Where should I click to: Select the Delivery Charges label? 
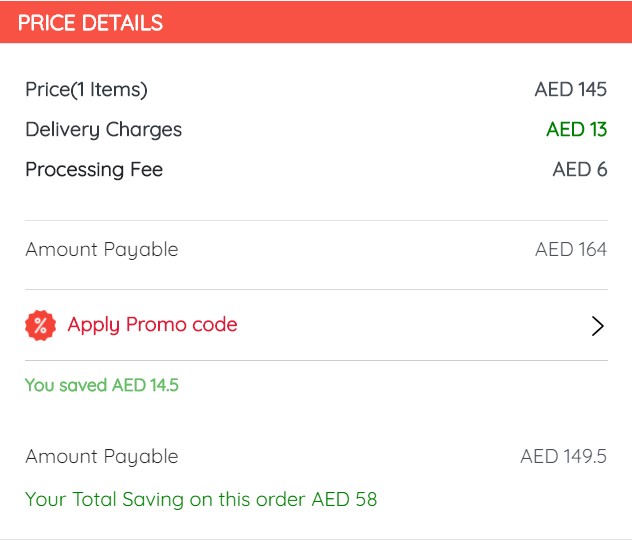103,130
